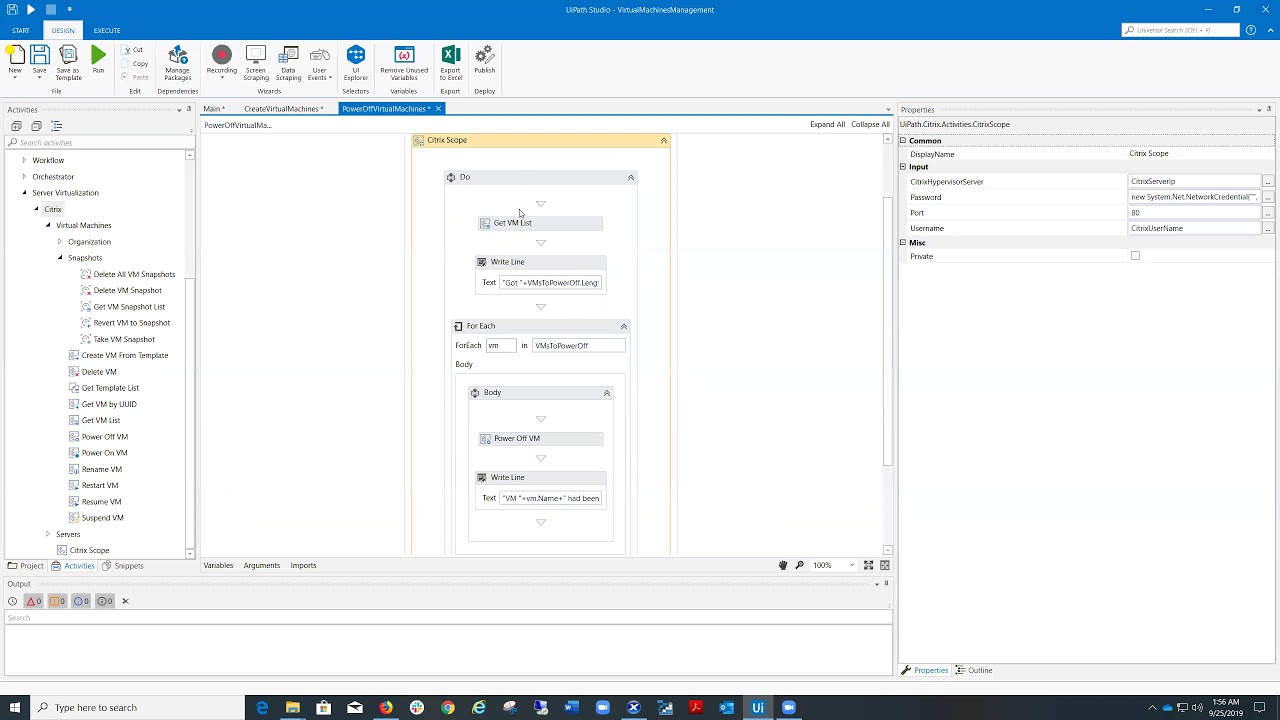Toggle warning messages filter in Output
The image size is (1280, 720).
click(57, 601)
